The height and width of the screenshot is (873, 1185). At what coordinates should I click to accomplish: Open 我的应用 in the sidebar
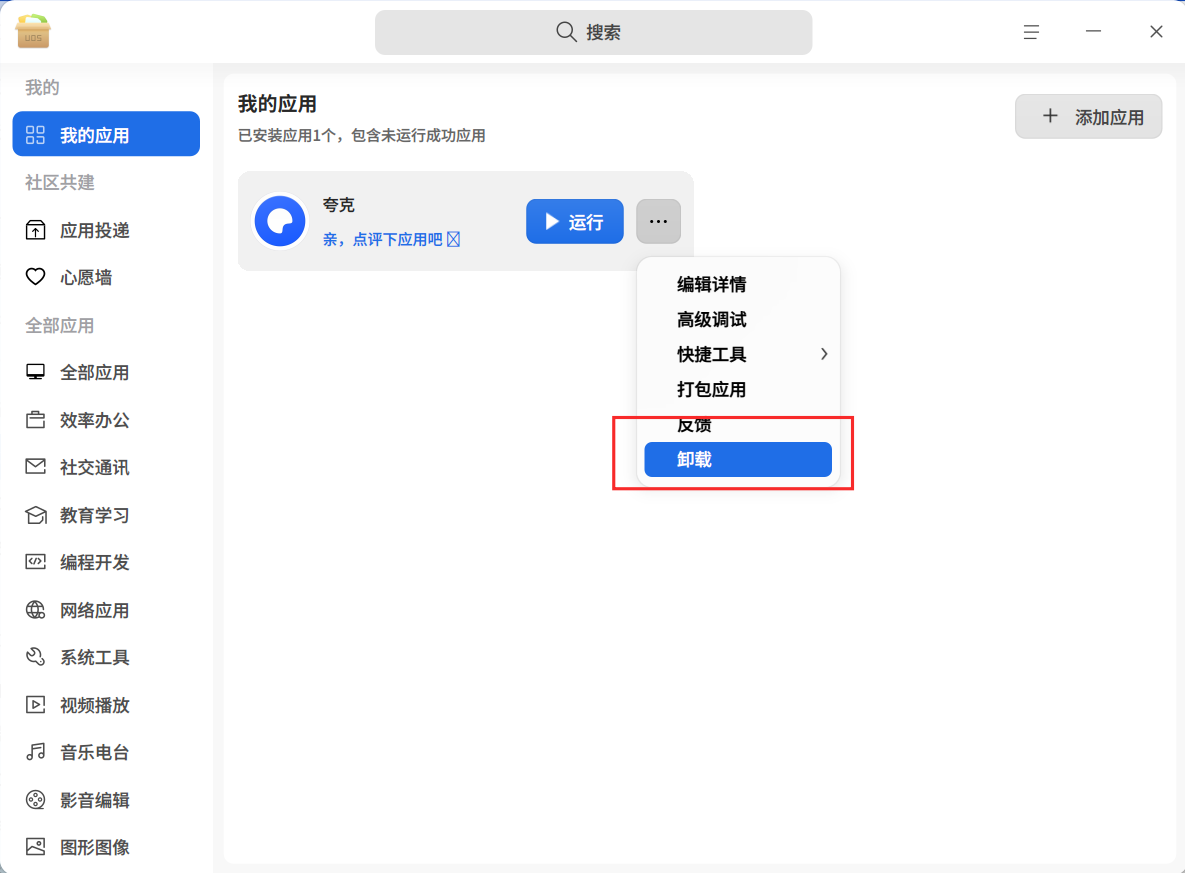[106, 134]
